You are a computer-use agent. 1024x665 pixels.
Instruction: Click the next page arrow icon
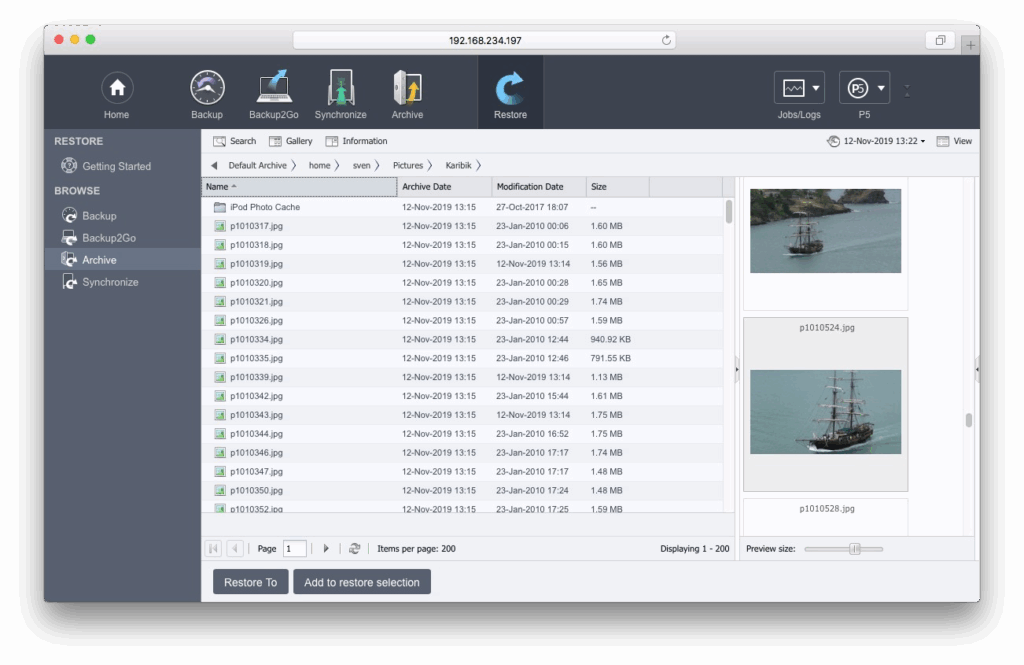tap(326, 549)
